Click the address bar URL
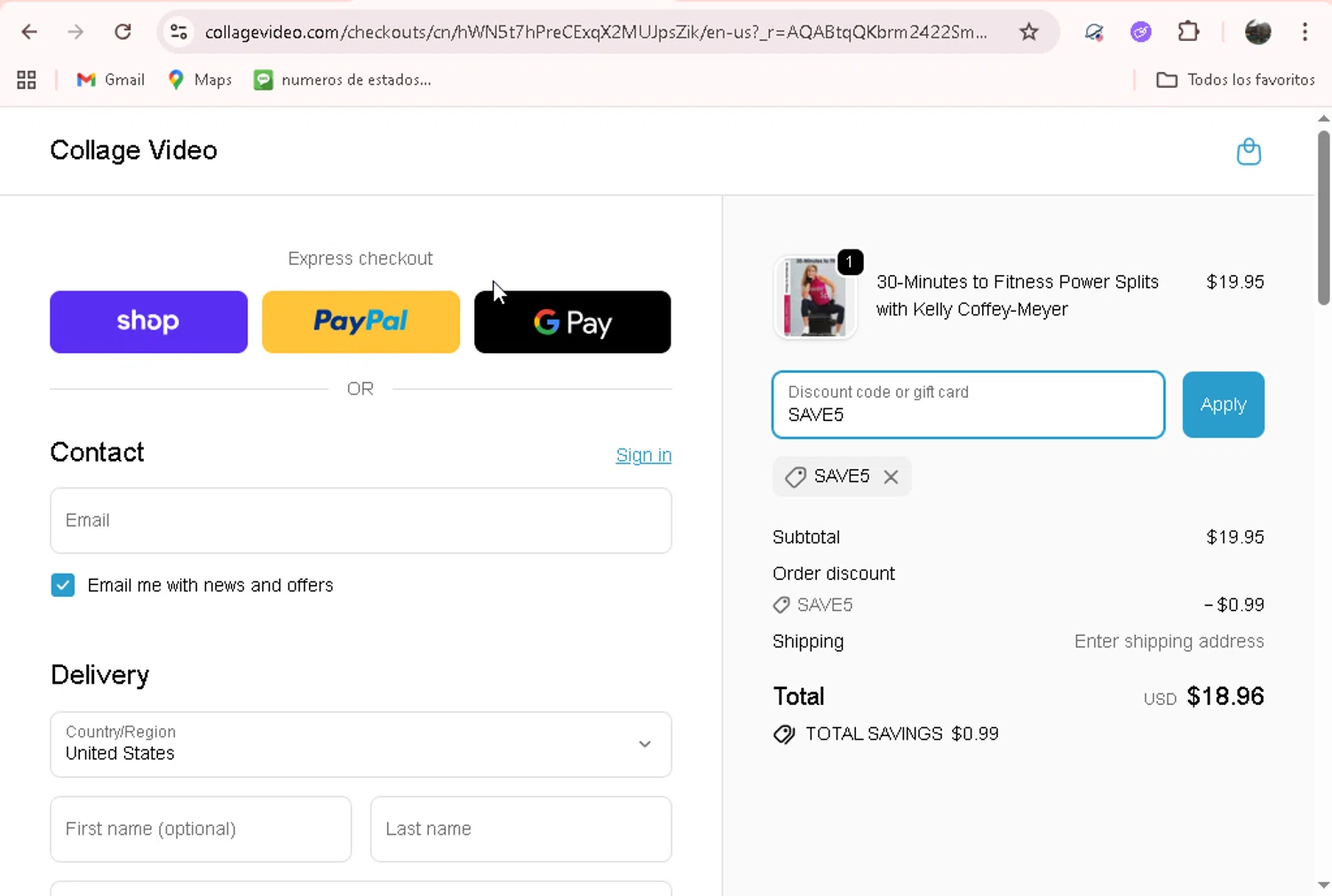This screenshot has width=1332, height=896. [596, 32]
